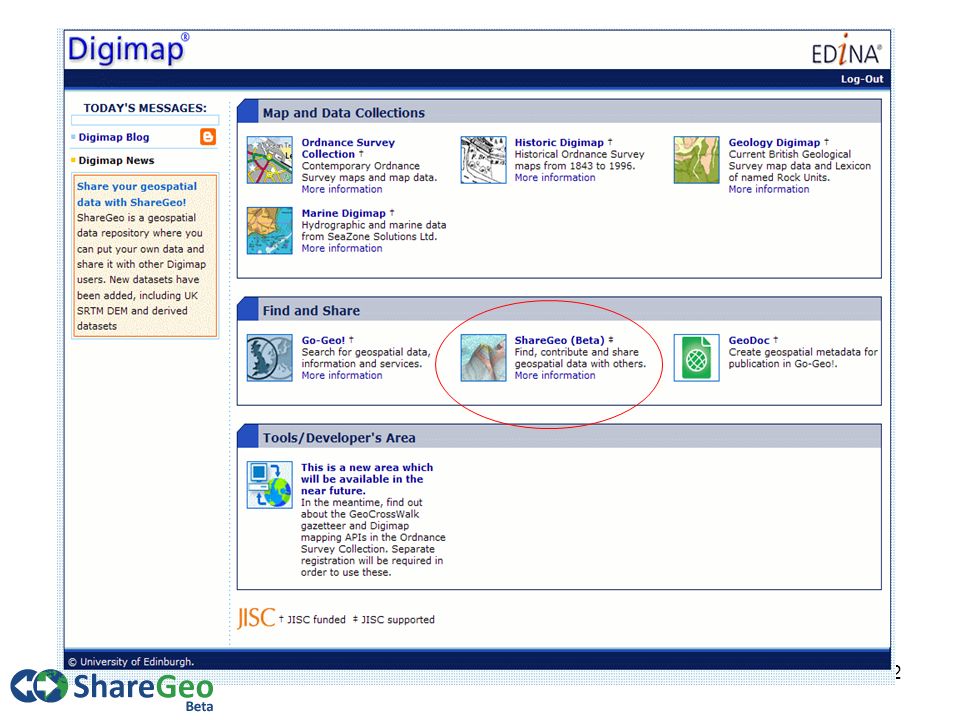This screenshot has height=720, width=960.
Task: Click the Marine Digimap chart icon
Action: [x=269, y=231]
